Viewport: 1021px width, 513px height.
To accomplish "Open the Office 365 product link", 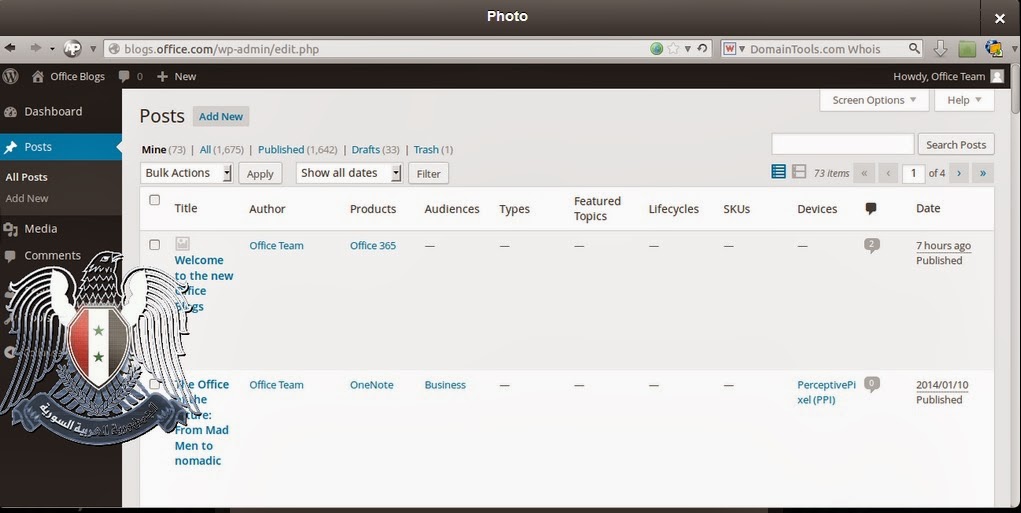I will pos(372,245).
